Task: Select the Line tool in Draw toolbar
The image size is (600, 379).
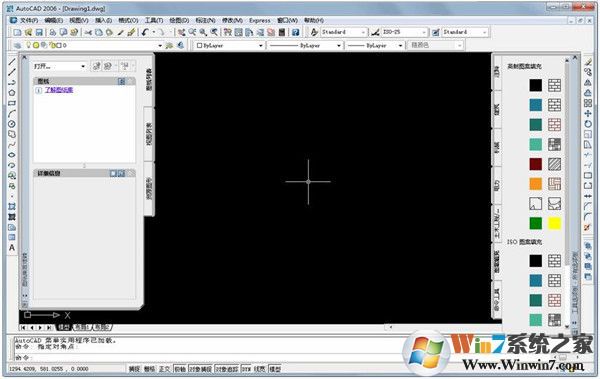Action: 12,62
